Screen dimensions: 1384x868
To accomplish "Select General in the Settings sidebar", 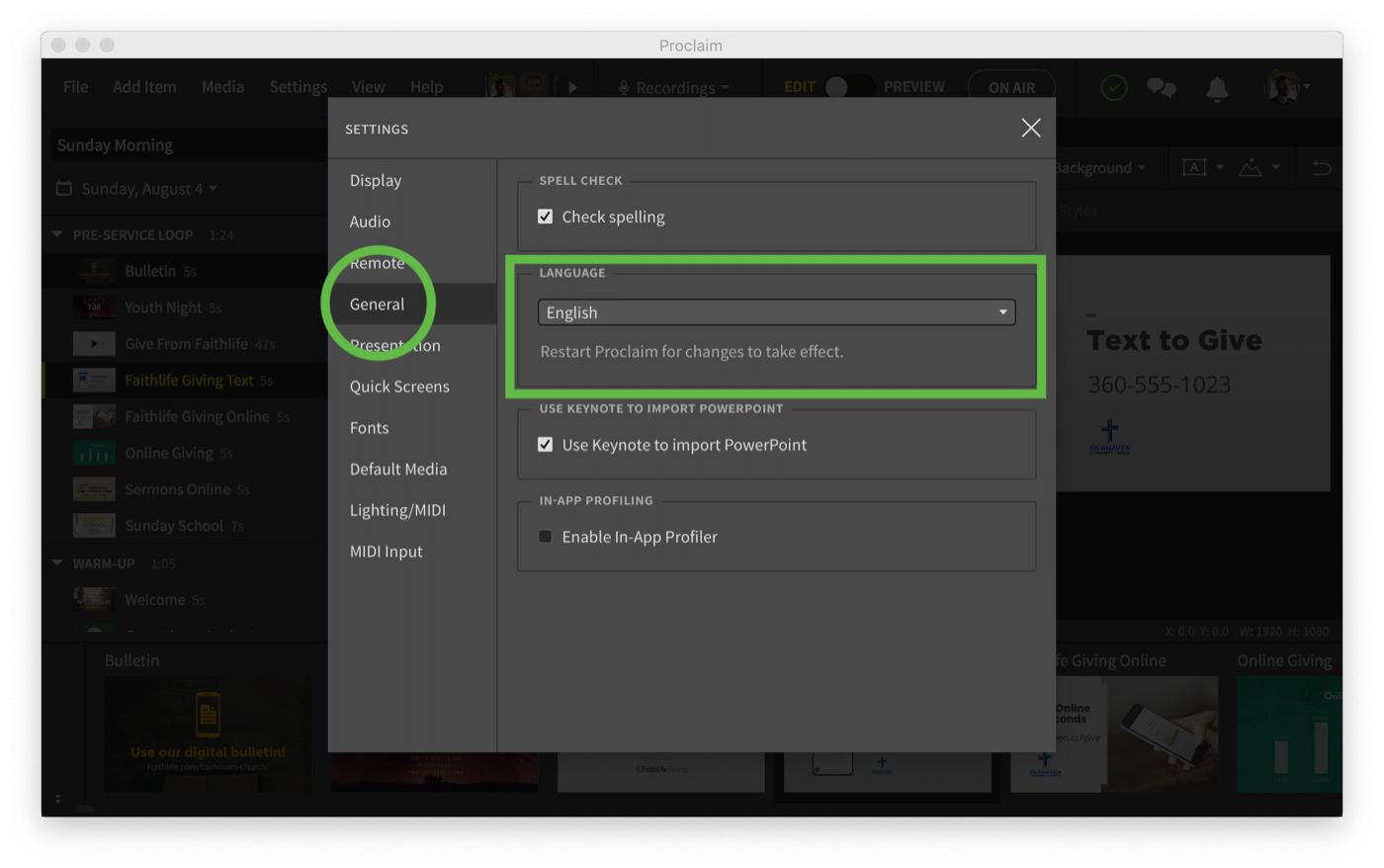I will pos(377,304).
